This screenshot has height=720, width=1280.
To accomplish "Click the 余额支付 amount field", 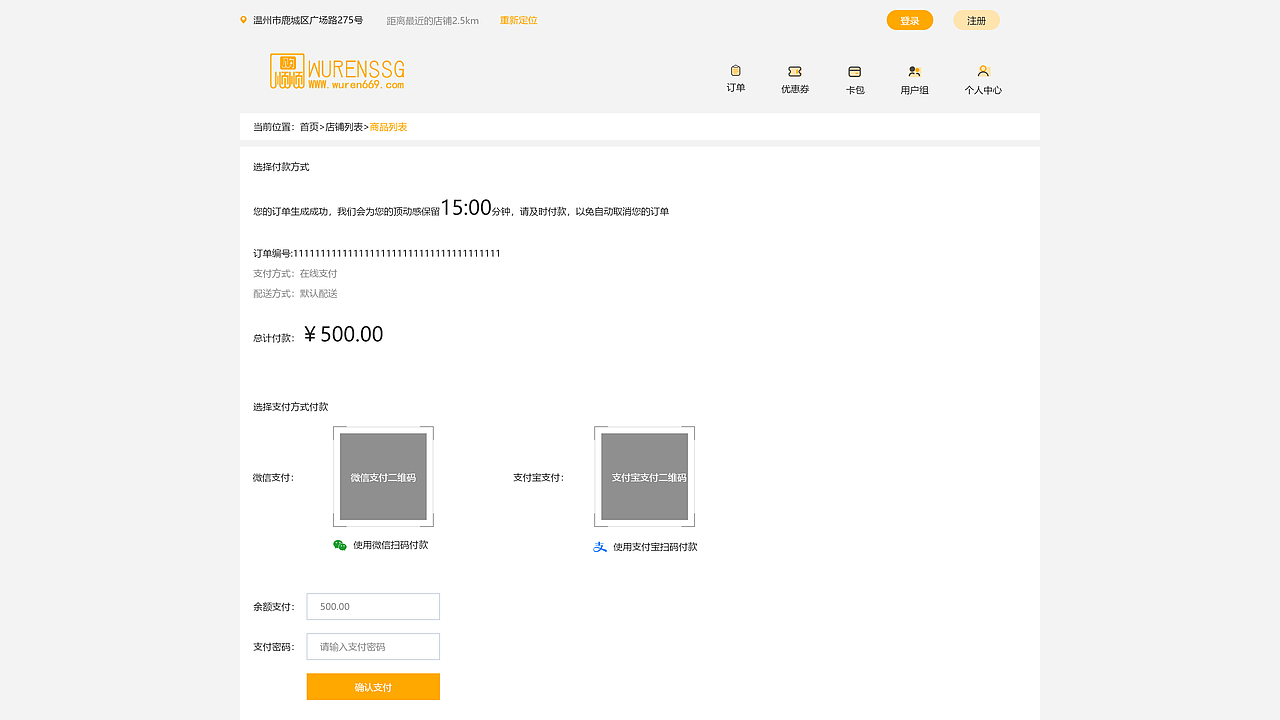I will [373, 607].
